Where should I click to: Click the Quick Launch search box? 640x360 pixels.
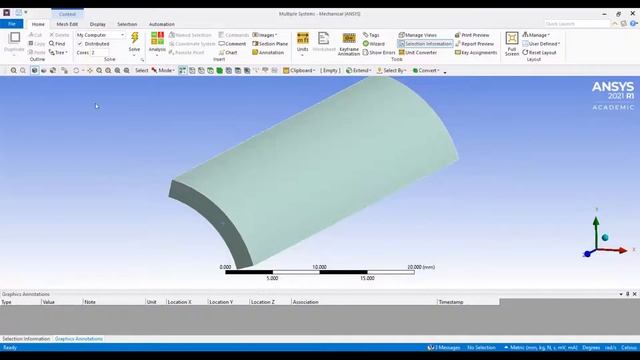click(577, 24)
